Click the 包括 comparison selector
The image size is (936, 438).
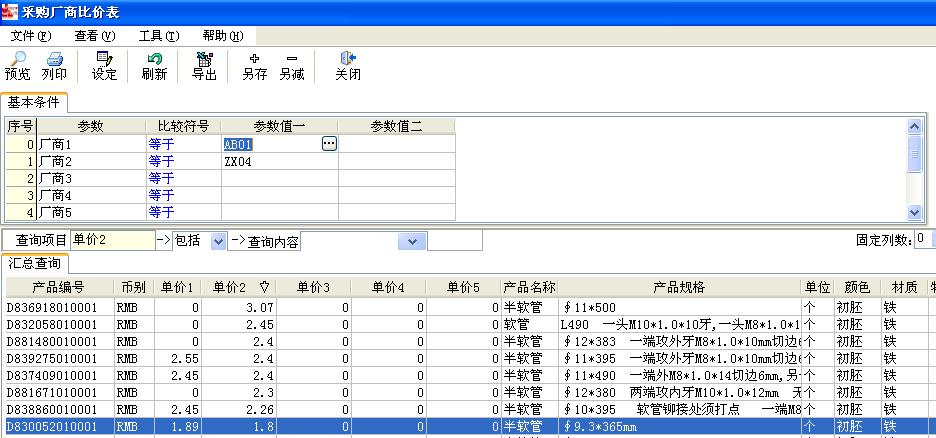198,241
